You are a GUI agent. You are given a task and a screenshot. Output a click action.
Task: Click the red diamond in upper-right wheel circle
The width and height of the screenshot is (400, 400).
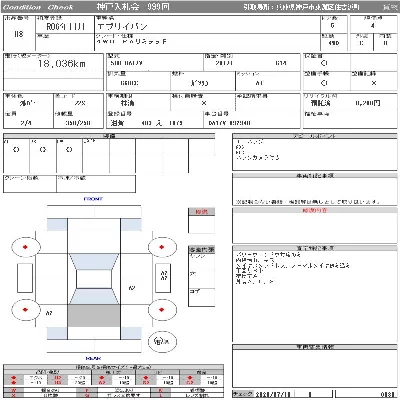click(162, 247)
